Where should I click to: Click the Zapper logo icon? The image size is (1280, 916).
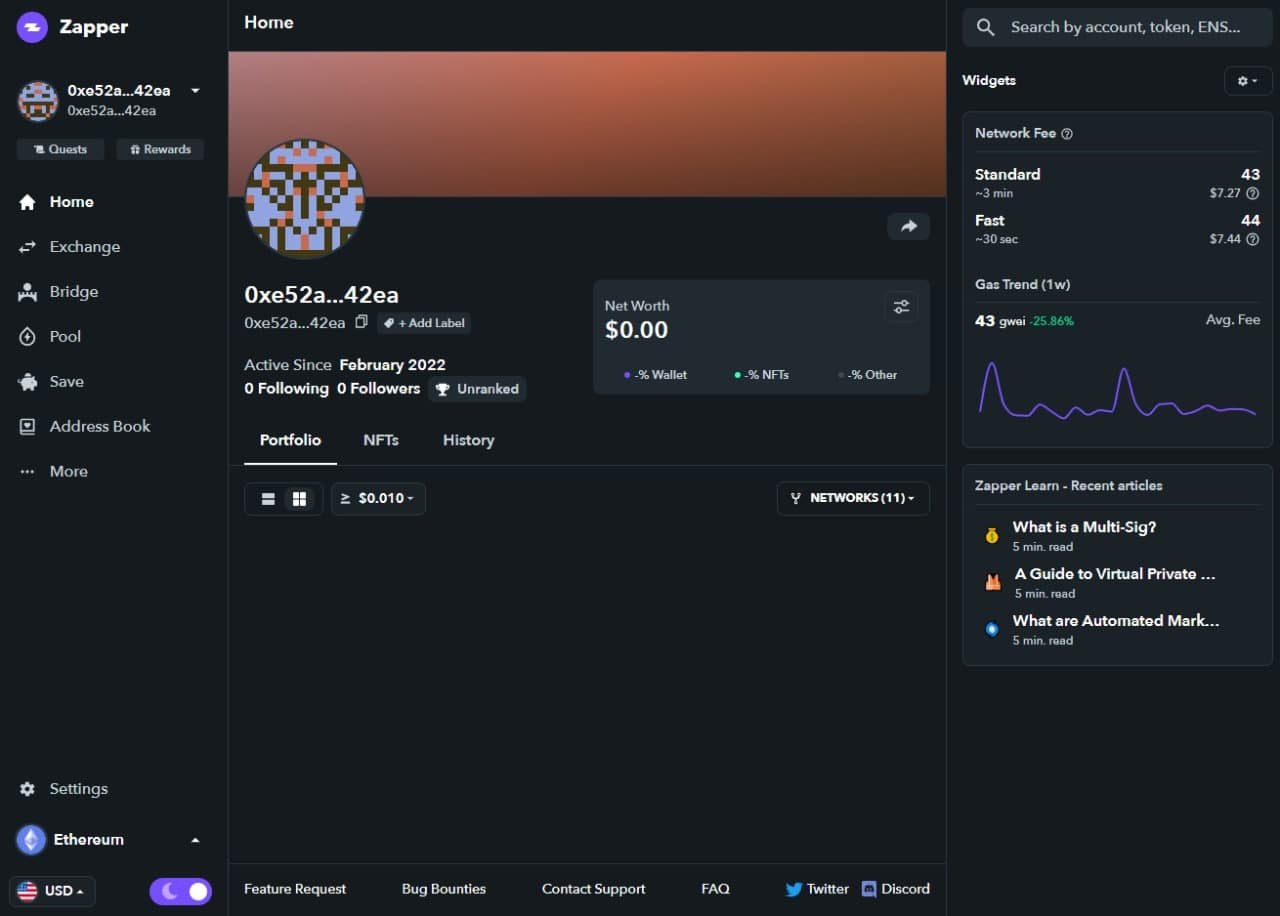[x=32, y=27]
